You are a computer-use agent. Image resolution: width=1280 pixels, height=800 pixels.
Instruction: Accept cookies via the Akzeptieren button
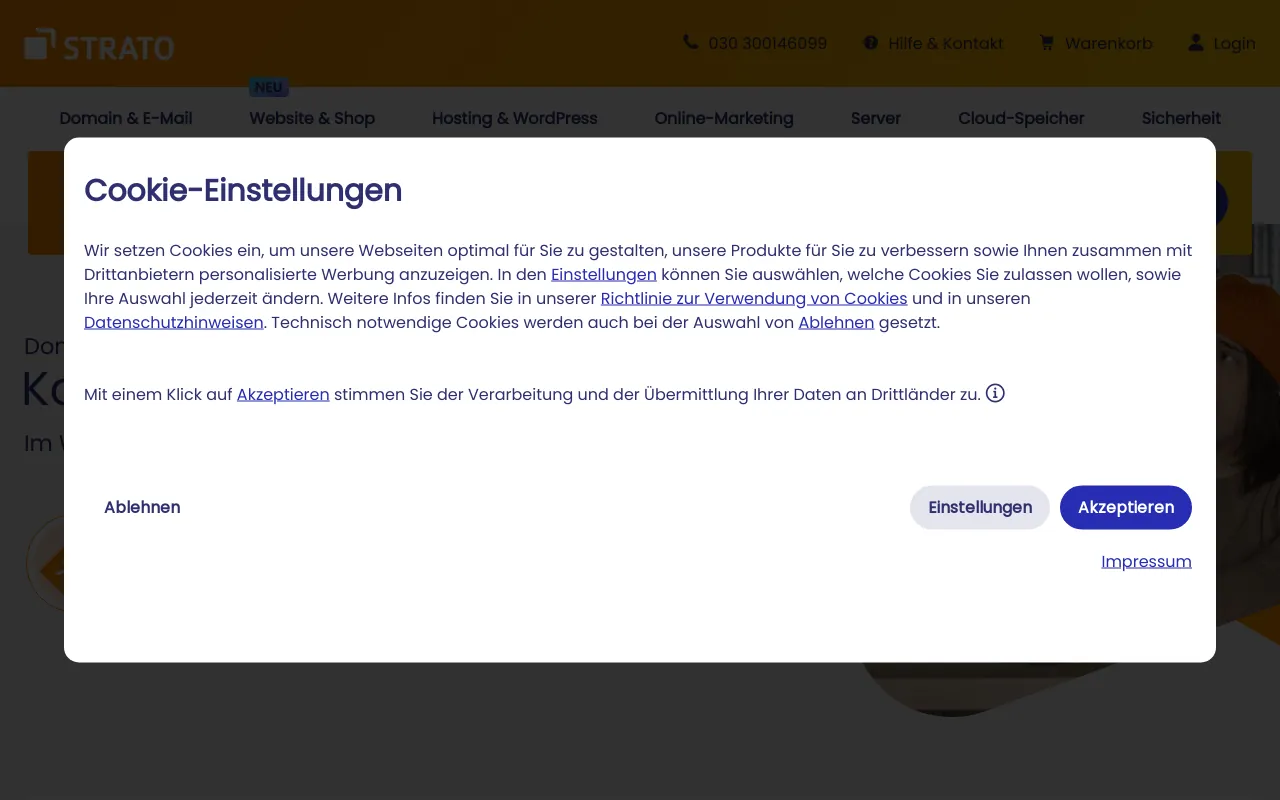coord(1125,507)
